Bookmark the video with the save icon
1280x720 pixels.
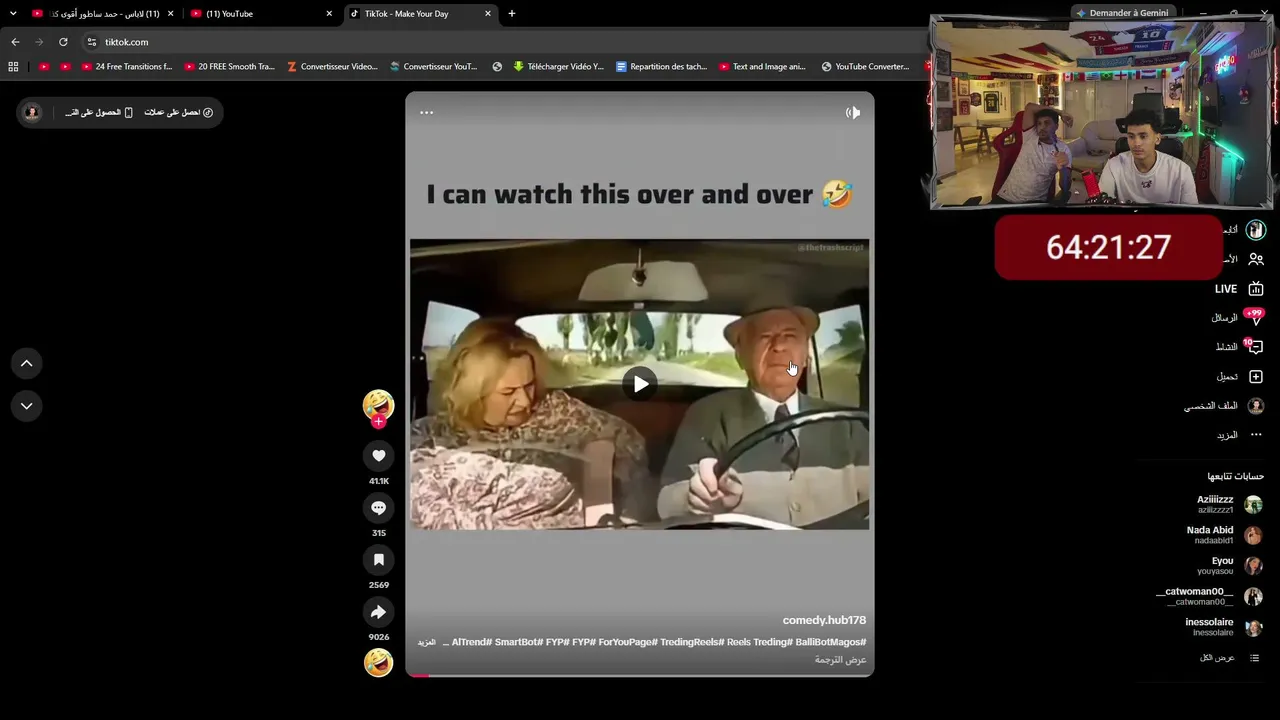tap(378, 560)
